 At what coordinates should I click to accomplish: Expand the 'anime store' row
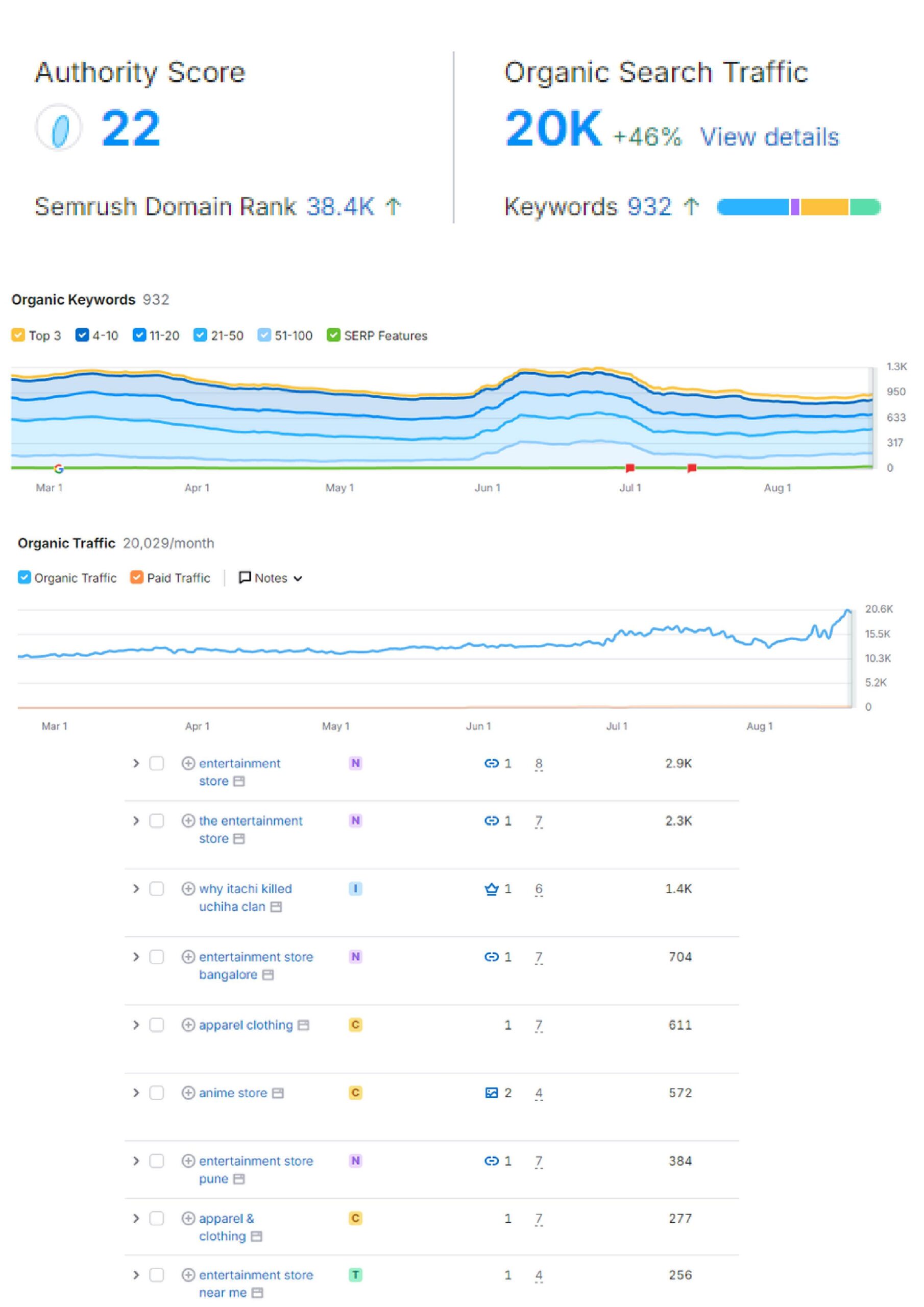(135, 1093)
